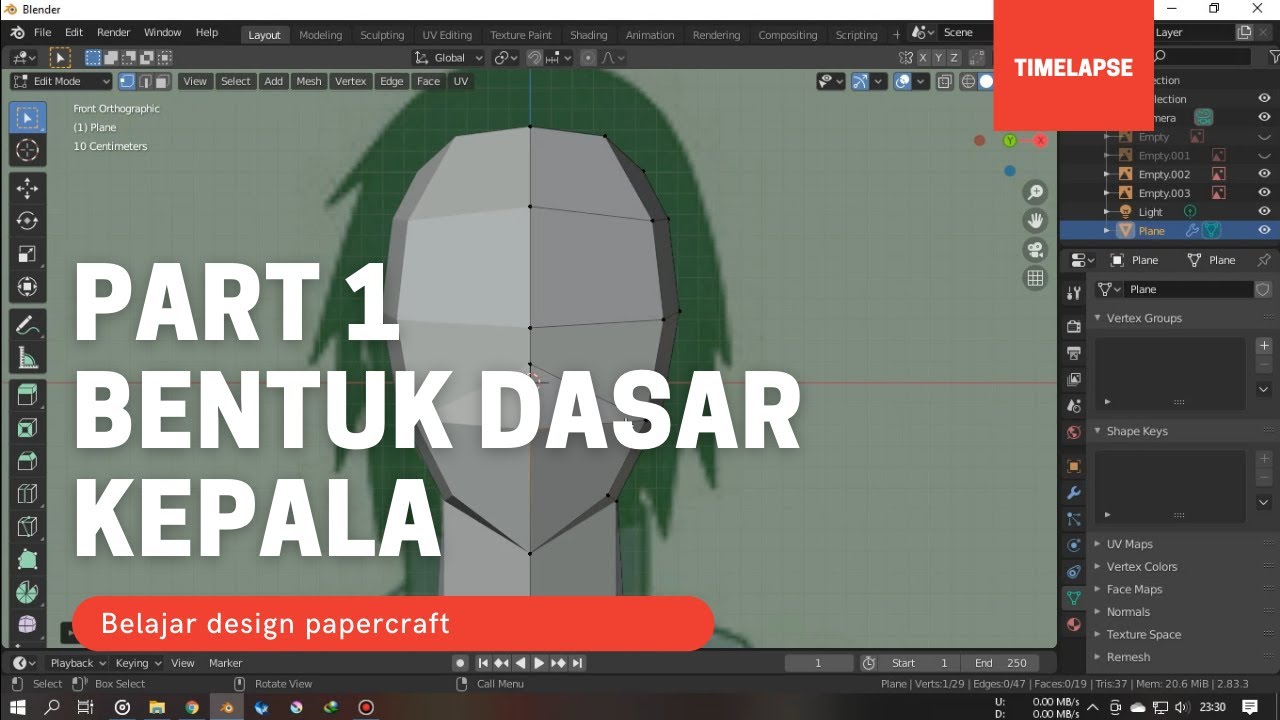Select the Inset Faces tool
Image resolution: width=1280 pixels, height=720 pixels.
[x=27, y=428]
